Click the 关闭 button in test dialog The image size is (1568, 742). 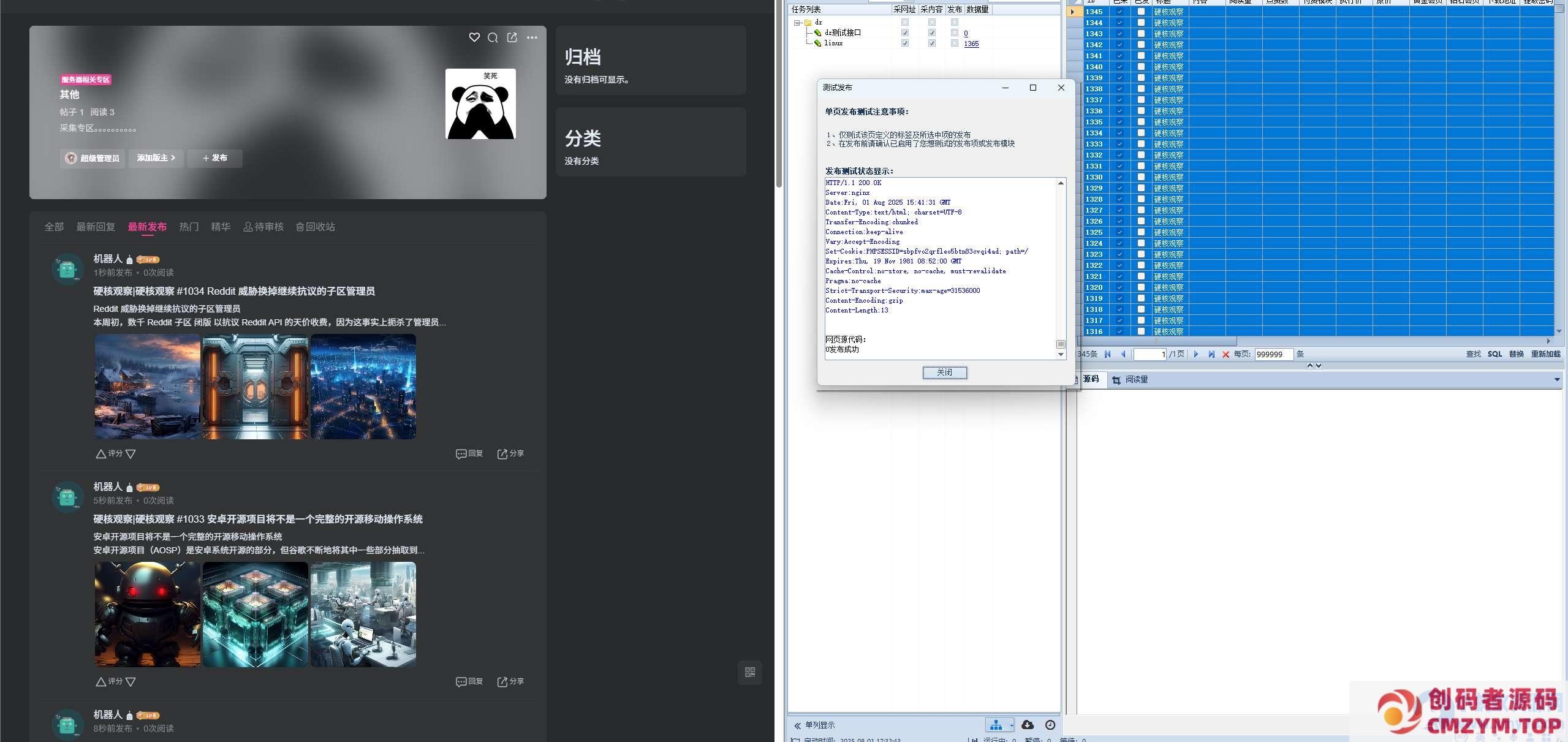[945, 373]
